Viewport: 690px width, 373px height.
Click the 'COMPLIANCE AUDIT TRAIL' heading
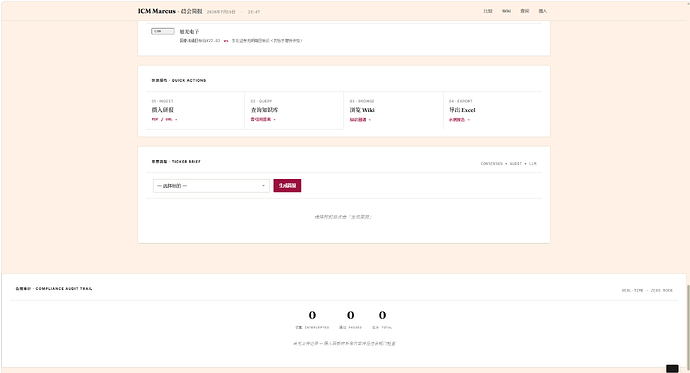(x=54, y=289)
